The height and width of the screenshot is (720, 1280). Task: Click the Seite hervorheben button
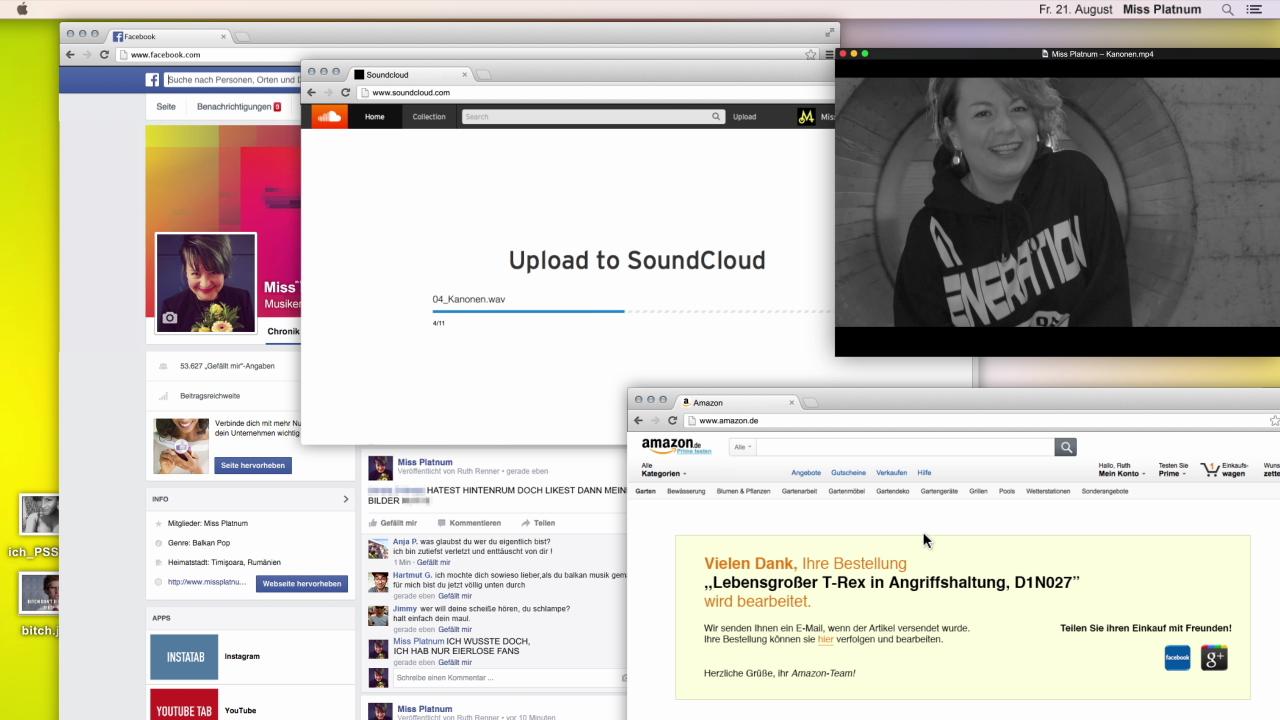click(253, 465)
